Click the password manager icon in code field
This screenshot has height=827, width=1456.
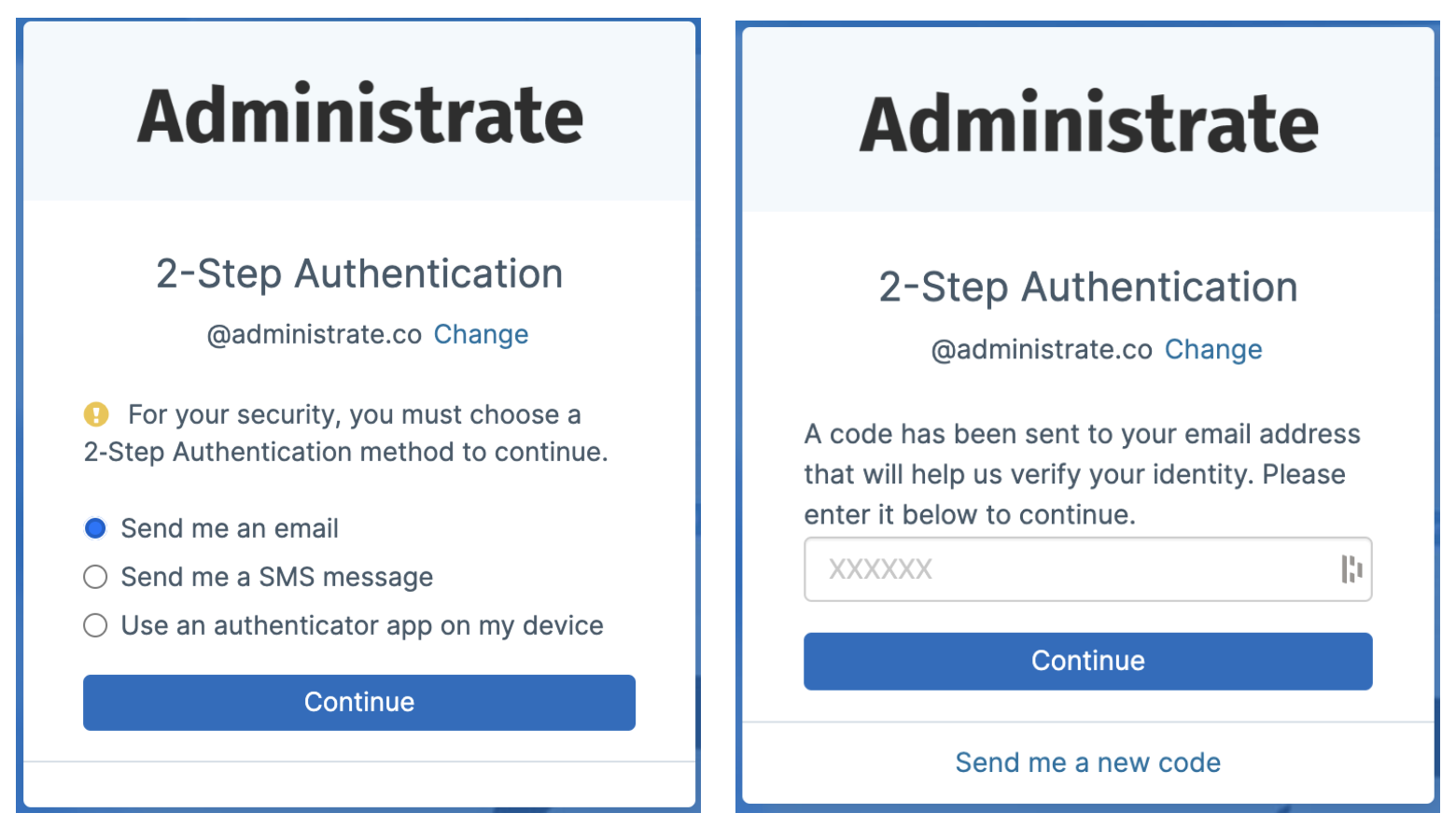pos(1351,568)
